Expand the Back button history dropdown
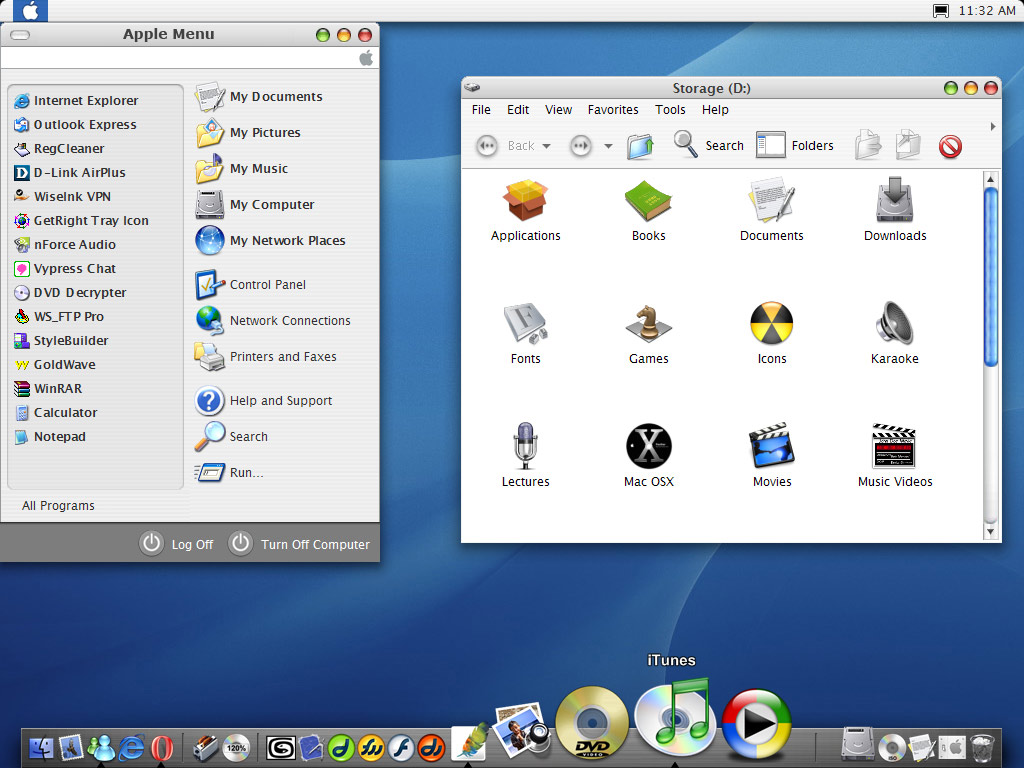Screen dimensions: 1024x768 pos(547,146)
